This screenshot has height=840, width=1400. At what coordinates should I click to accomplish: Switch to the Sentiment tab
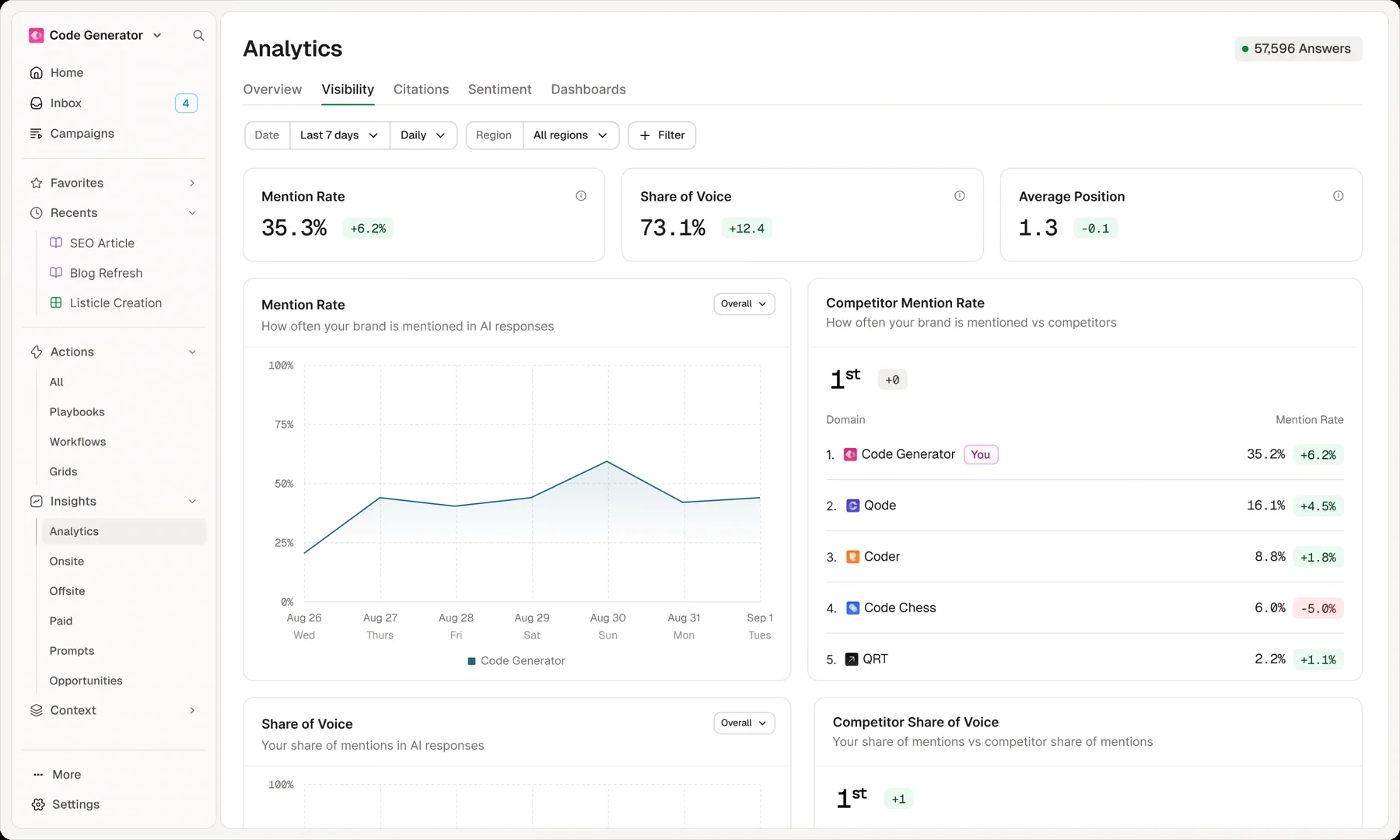click(x=499, y=89)
